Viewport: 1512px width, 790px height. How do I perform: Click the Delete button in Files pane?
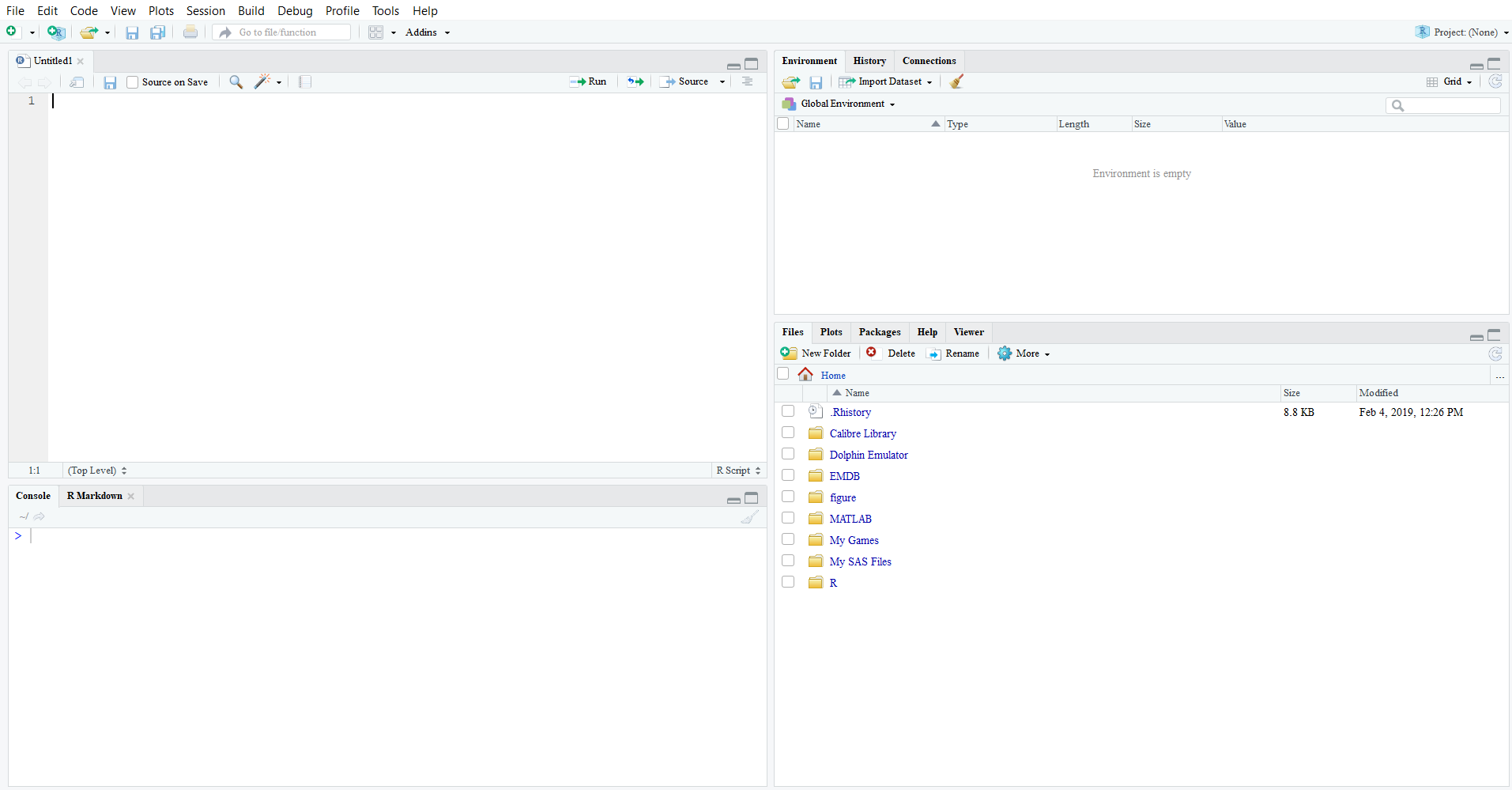click(x=892, y=353)
